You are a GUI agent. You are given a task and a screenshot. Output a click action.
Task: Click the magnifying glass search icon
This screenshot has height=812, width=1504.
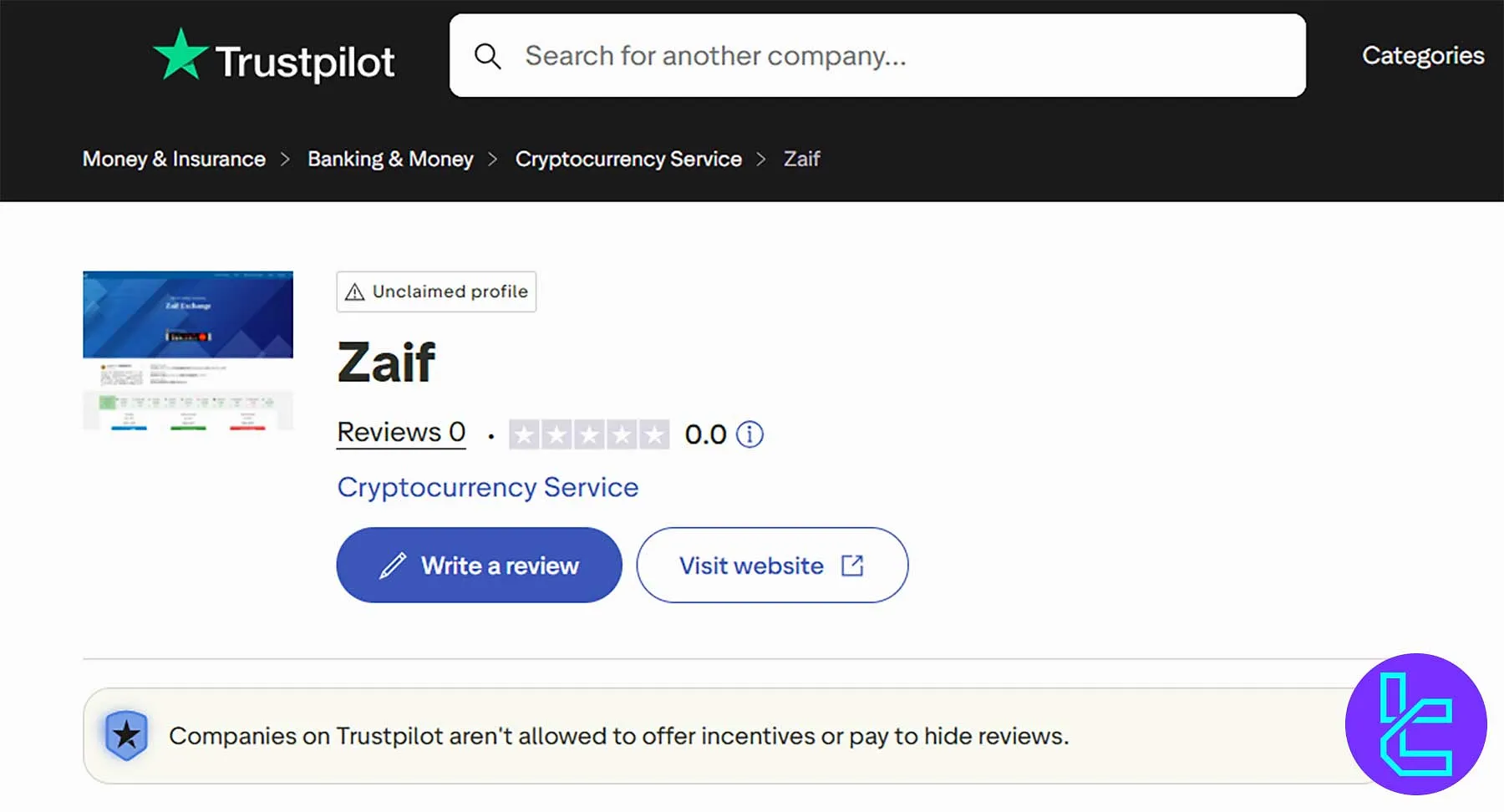pyautogui.click(x=488, y=56)
